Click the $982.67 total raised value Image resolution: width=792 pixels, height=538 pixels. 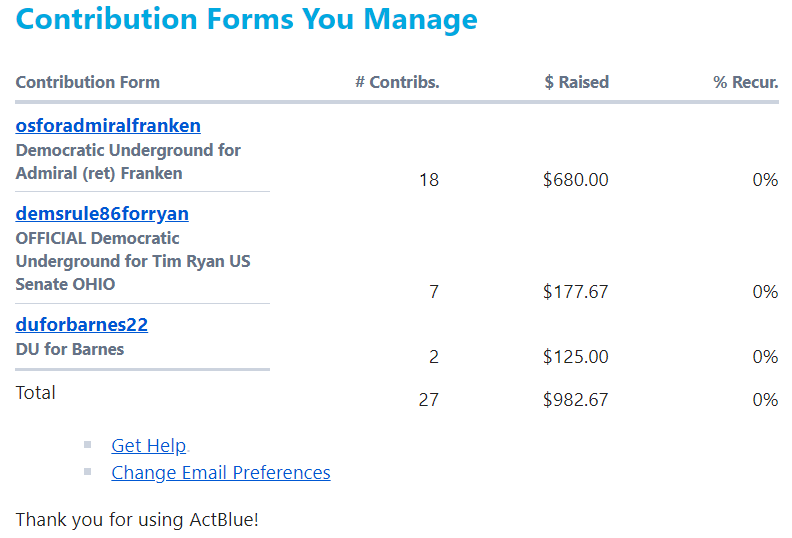click(x=575, y=400)
